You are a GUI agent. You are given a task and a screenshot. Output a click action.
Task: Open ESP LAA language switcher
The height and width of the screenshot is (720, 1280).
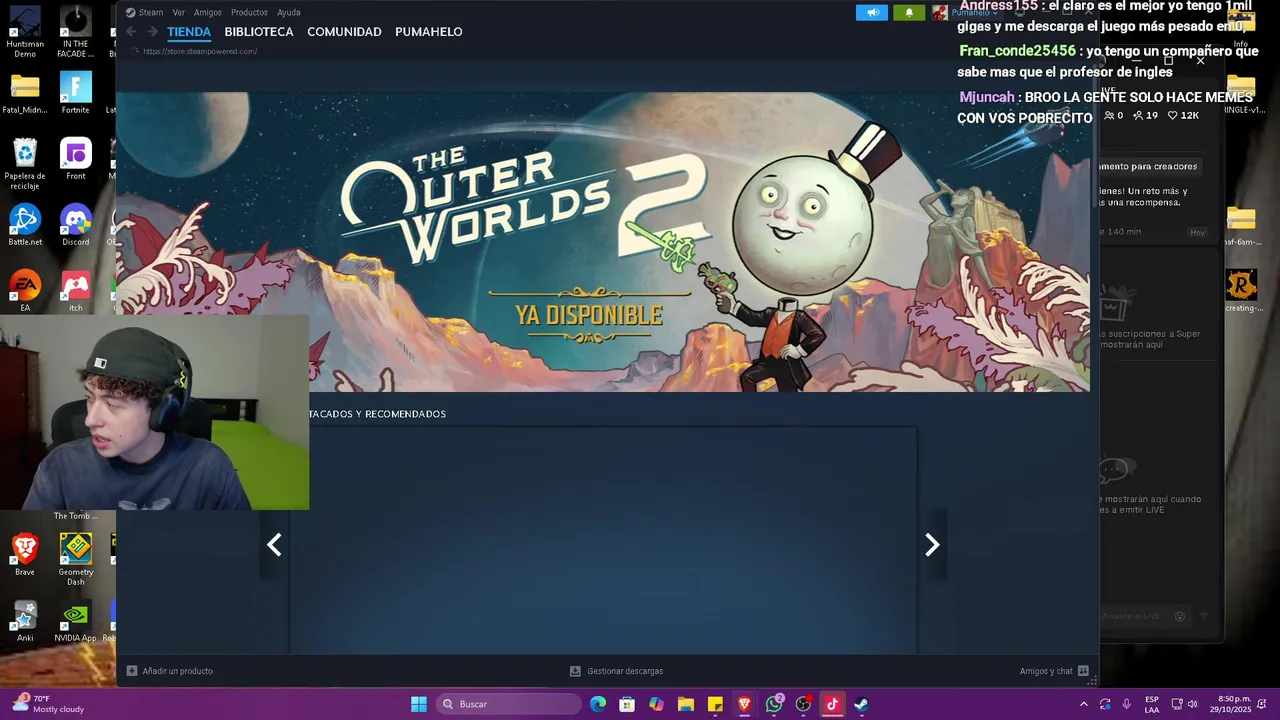(x=1152, y=704)
